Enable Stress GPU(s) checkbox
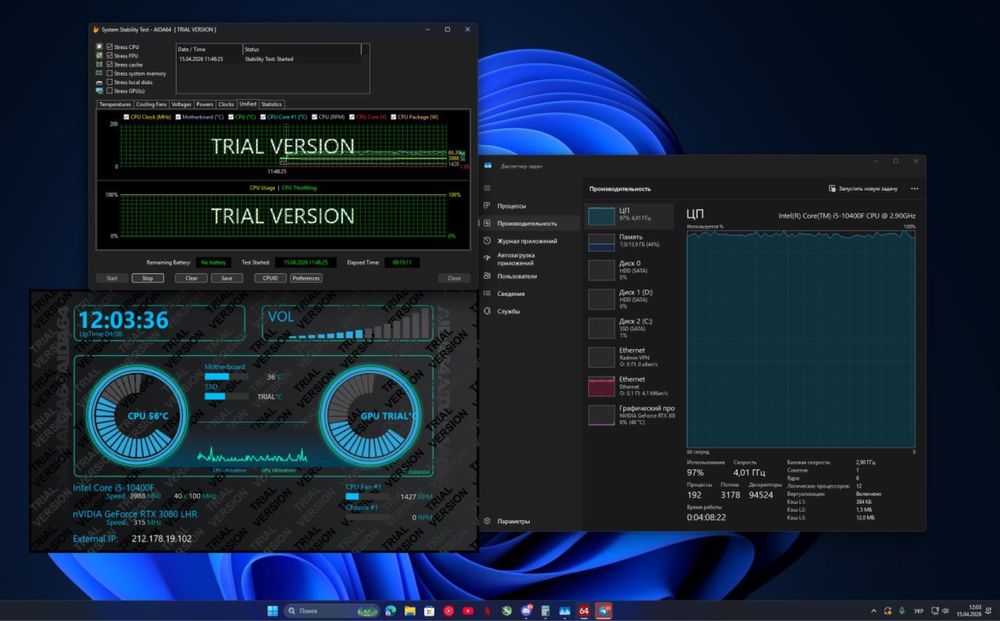This screenshot has width=1000, height=621. [x=110, y=91]
